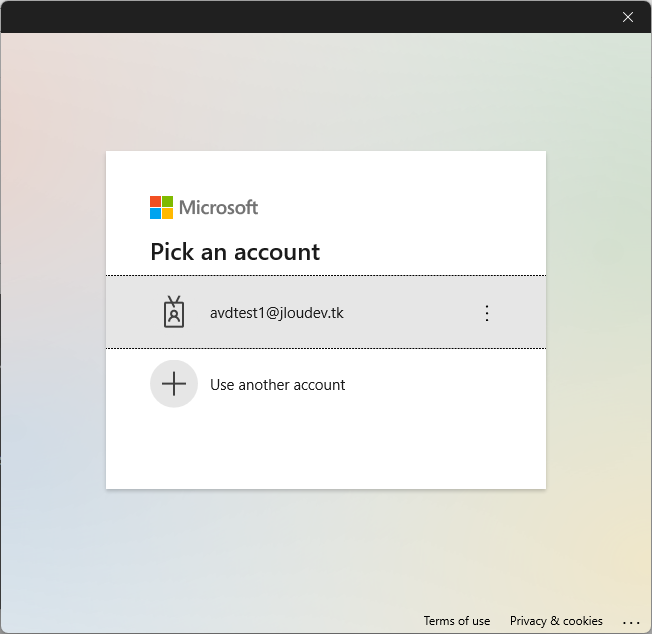Close the sign-in window
Viewport: 652px width, 634px height.
628,17
